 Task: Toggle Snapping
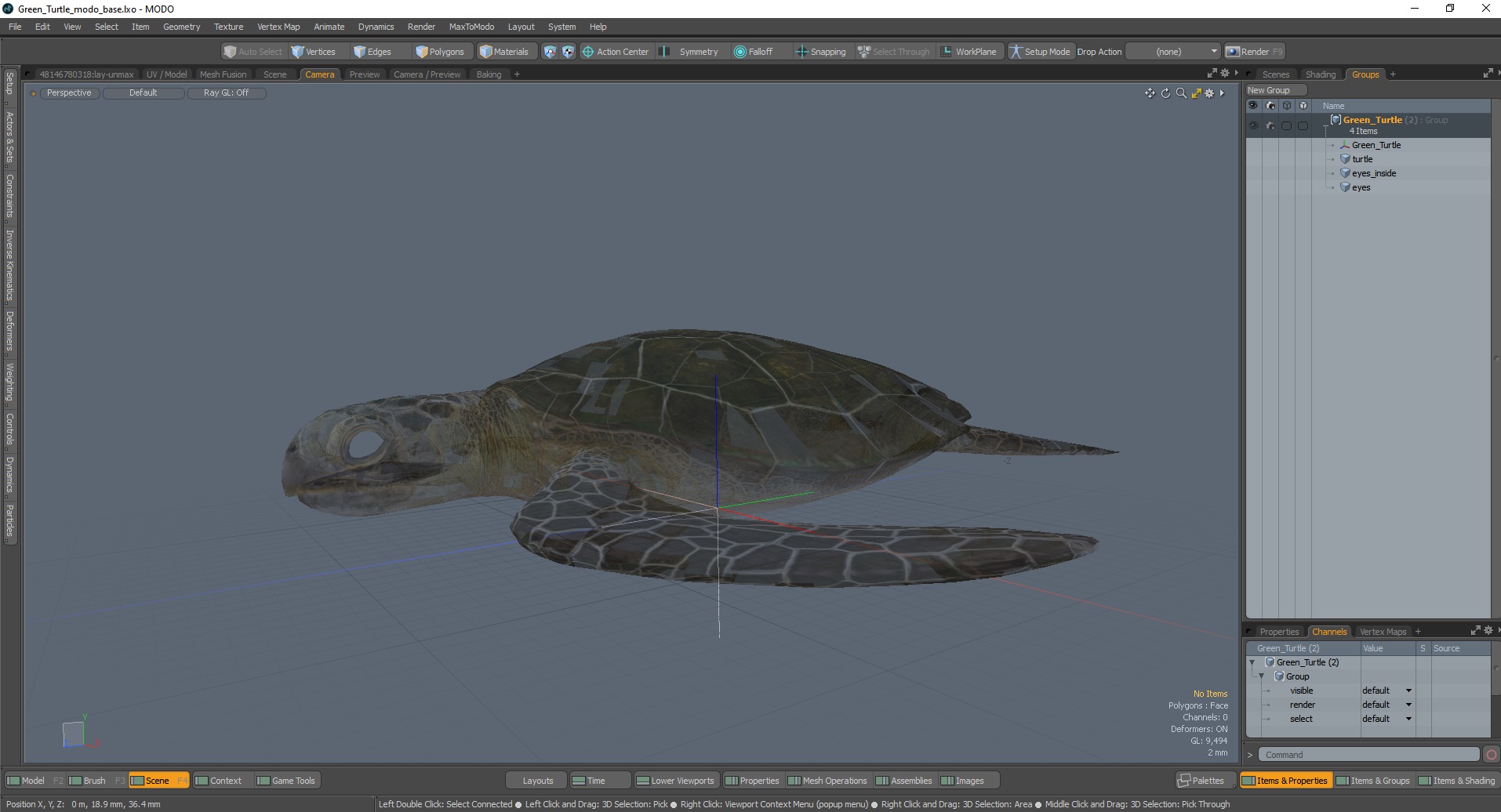click(x=821, y=52)
